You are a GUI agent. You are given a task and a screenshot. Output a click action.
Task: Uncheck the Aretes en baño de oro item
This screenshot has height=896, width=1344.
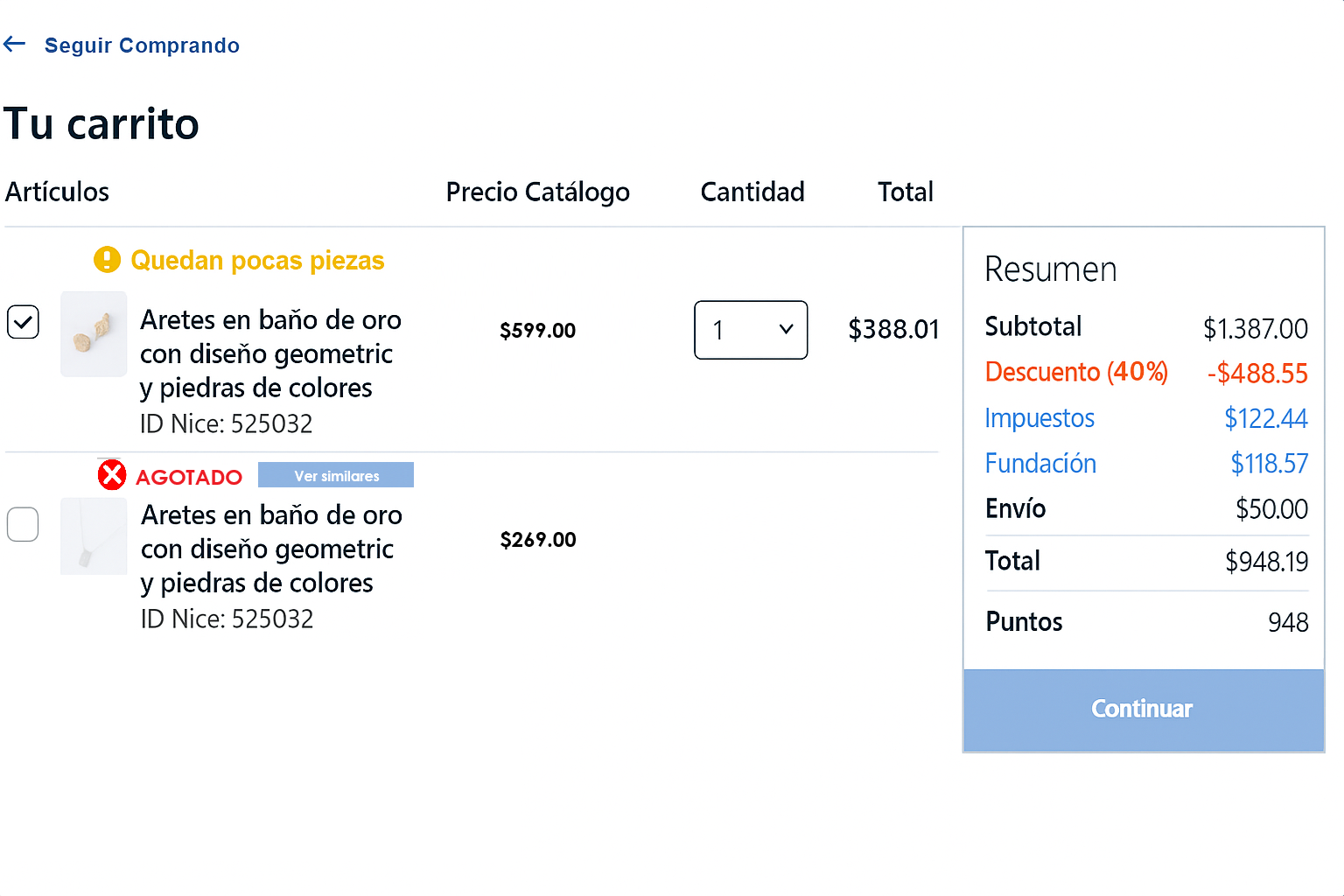pos(23,322)
